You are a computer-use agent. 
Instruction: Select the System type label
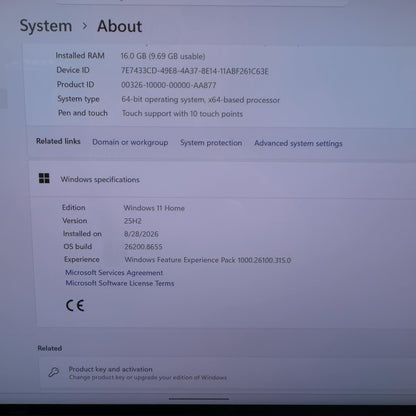point(78,99)
